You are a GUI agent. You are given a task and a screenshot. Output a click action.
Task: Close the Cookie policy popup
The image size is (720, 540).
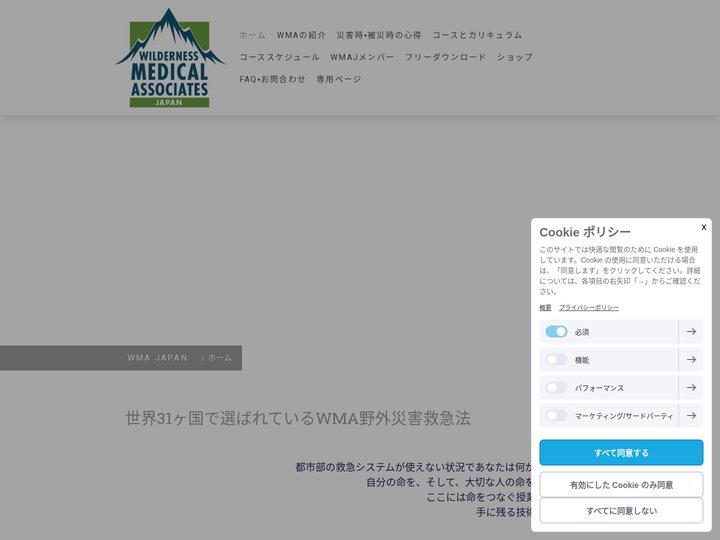pos(703,227)
